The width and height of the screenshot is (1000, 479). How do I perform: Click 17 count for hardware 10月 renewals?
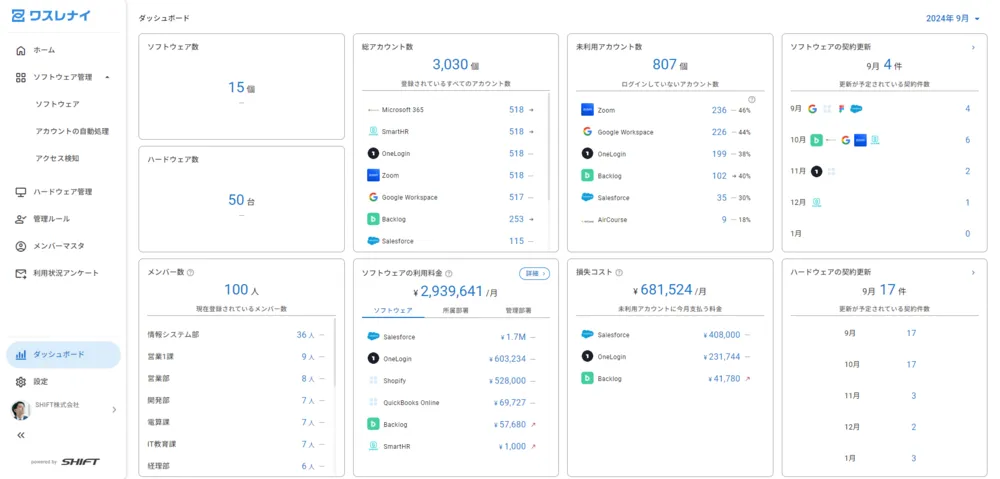911,364
